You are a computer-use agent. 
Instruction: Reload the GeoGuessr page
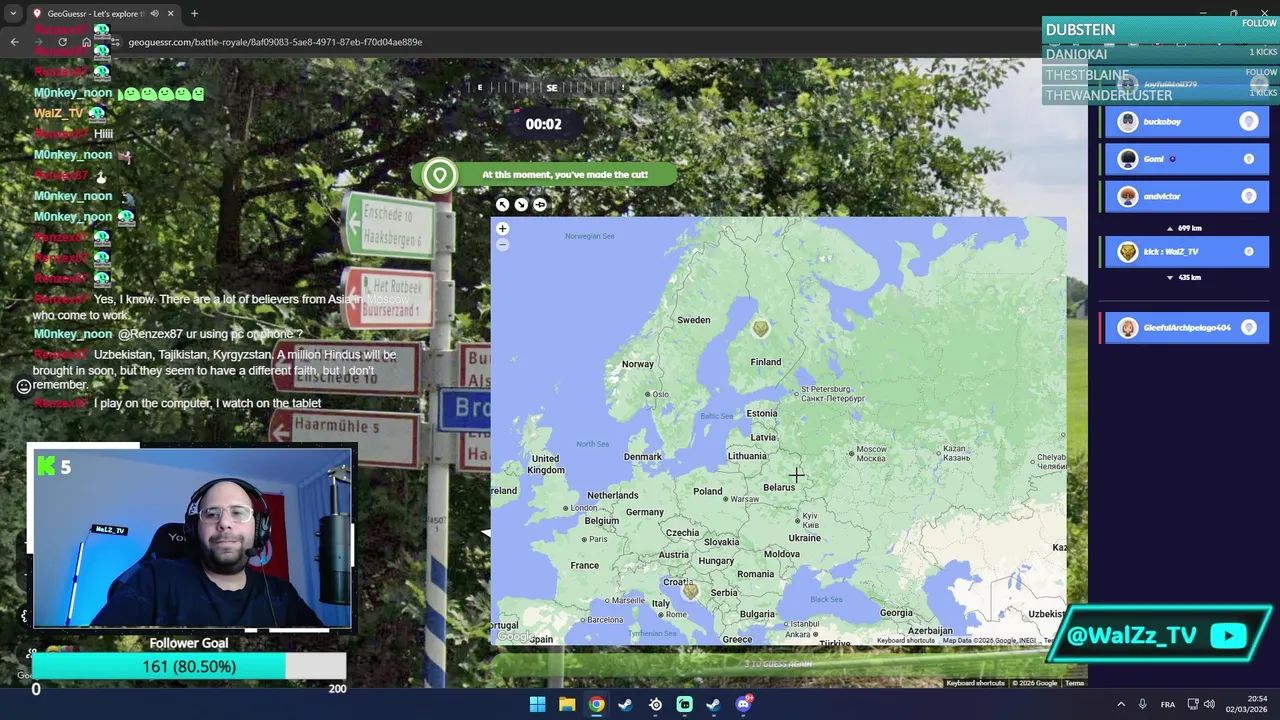[62, 42]
